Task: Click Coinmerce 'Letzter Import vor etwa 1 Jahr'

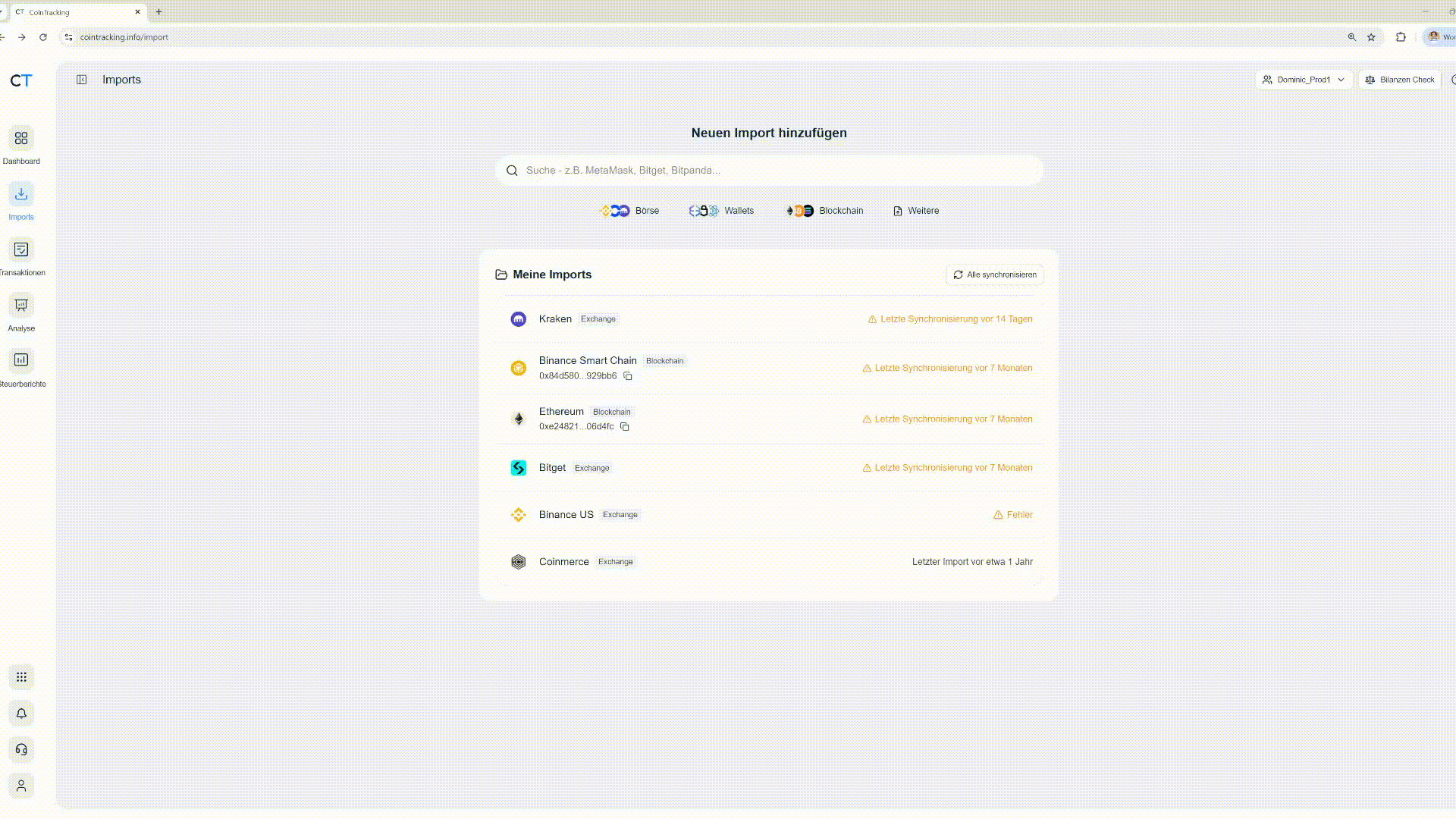Action: [972, 562]
